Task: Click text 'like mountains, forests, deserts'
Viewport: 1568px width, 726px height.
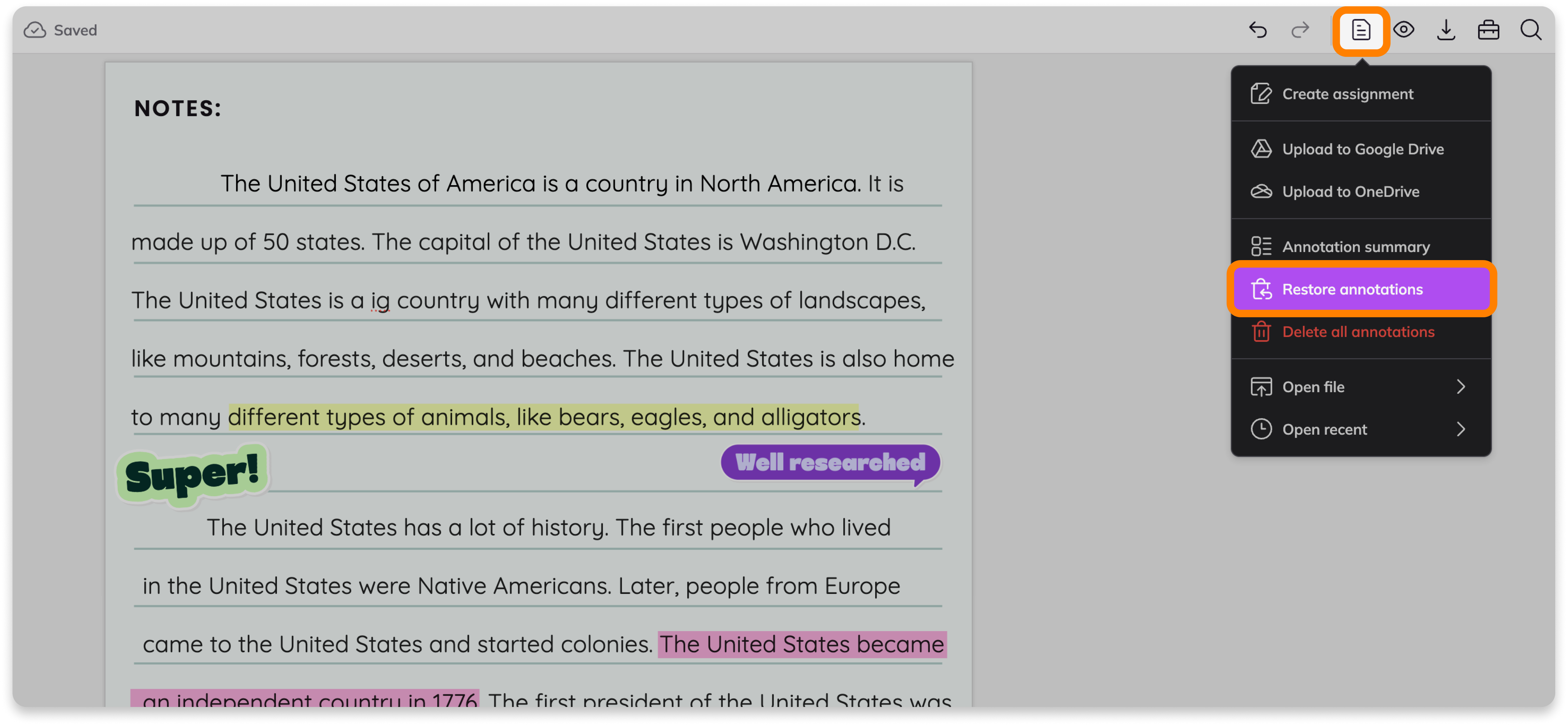Action: coord(299,359)
